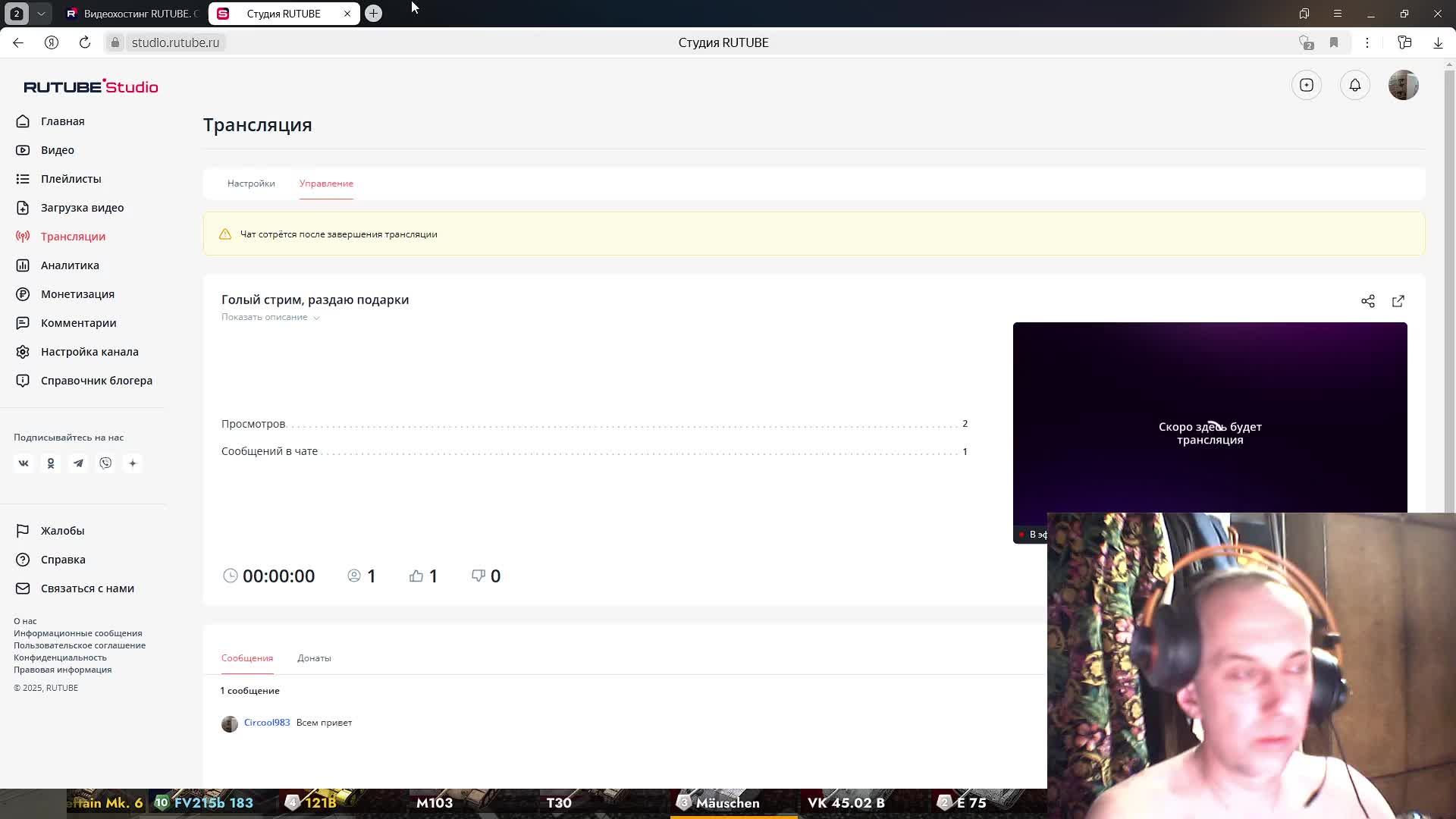Click the Viber social icon
This screenshot has width=1456, height=819.
[x=105, y=463]
